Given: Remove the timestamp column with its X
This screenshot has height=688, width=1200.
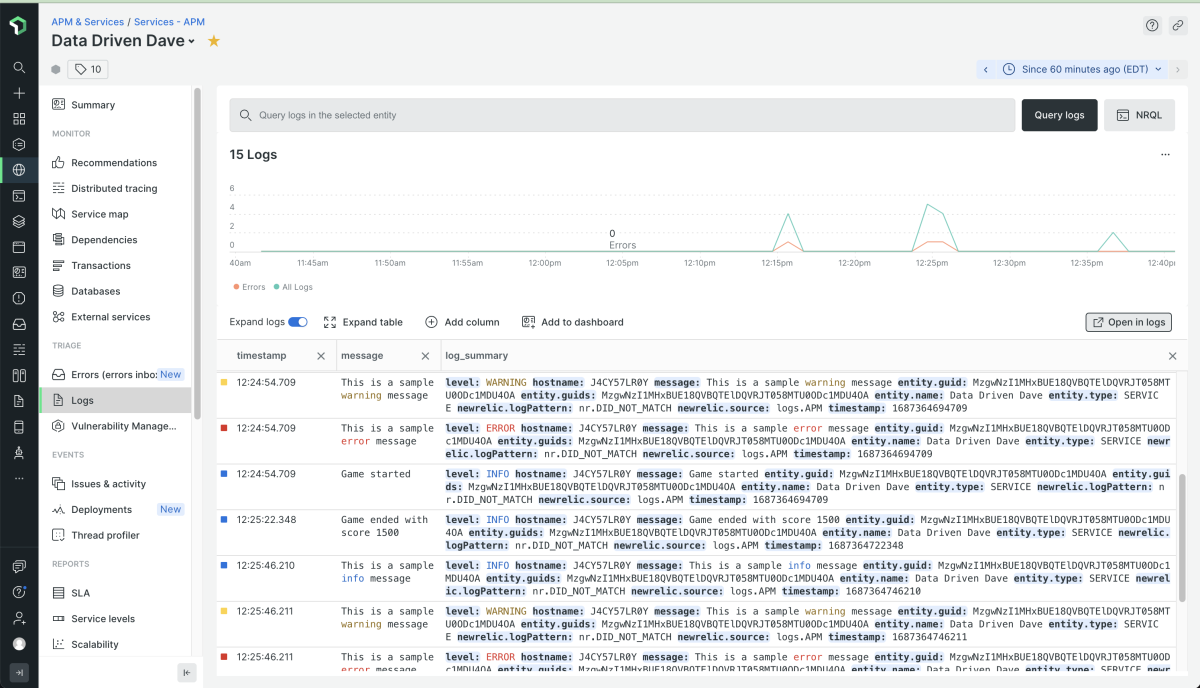Looking at the screenshot, I should point(321,356).
